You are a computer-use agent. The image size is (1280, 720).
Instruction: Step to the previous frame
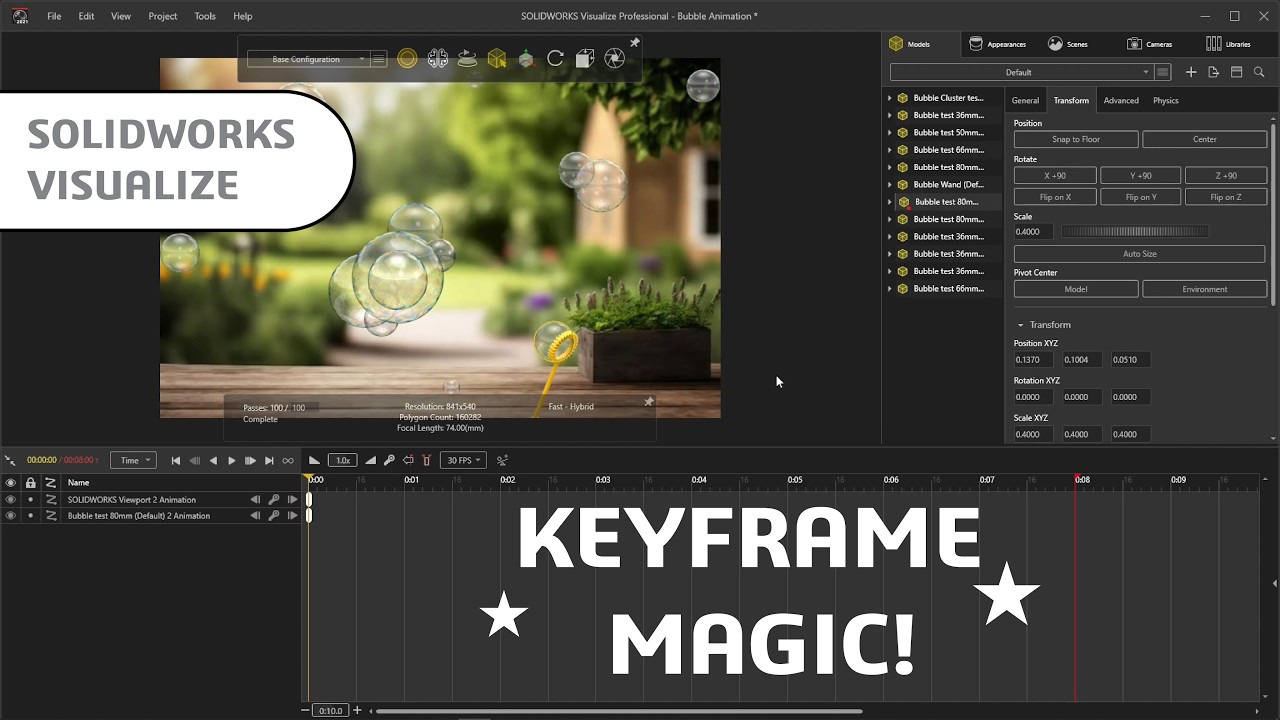pyautogui.click(x=194, y=460)
